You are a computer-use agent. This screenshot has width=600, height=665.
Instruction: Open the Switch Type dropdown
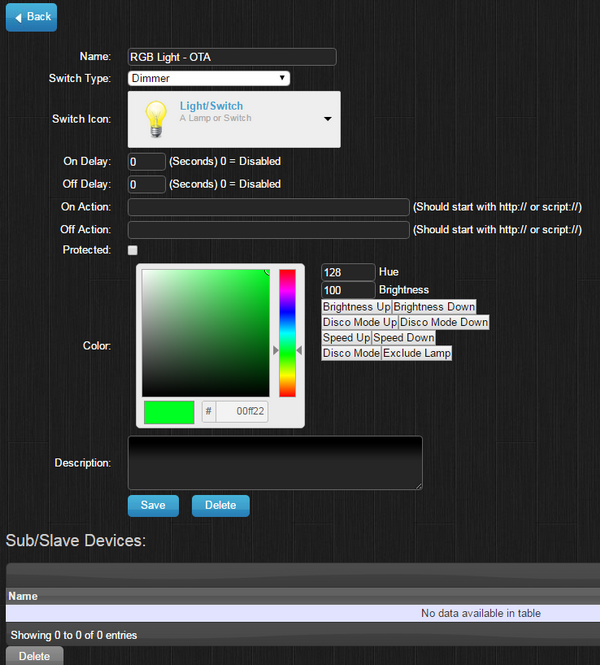pyautogui.click(x=209, y=78)
